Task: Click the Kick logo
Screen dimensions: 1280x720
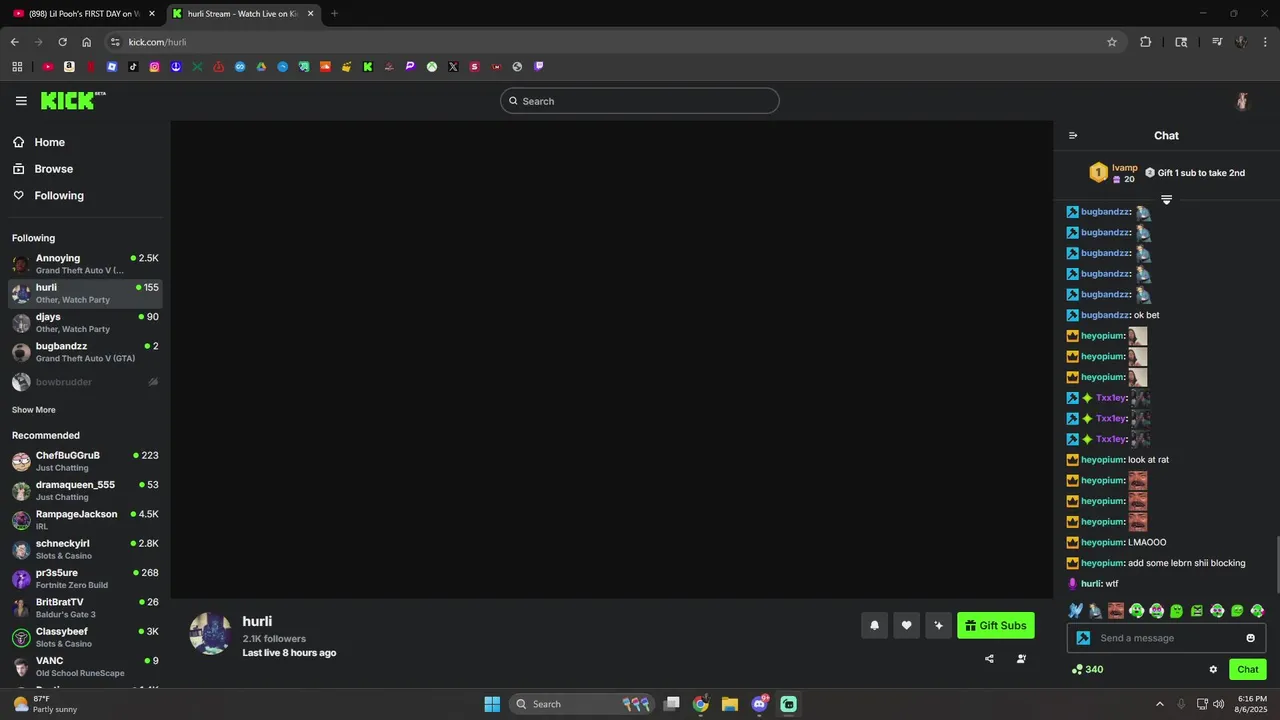Action: pyautogui.click(x=73, y=100)
